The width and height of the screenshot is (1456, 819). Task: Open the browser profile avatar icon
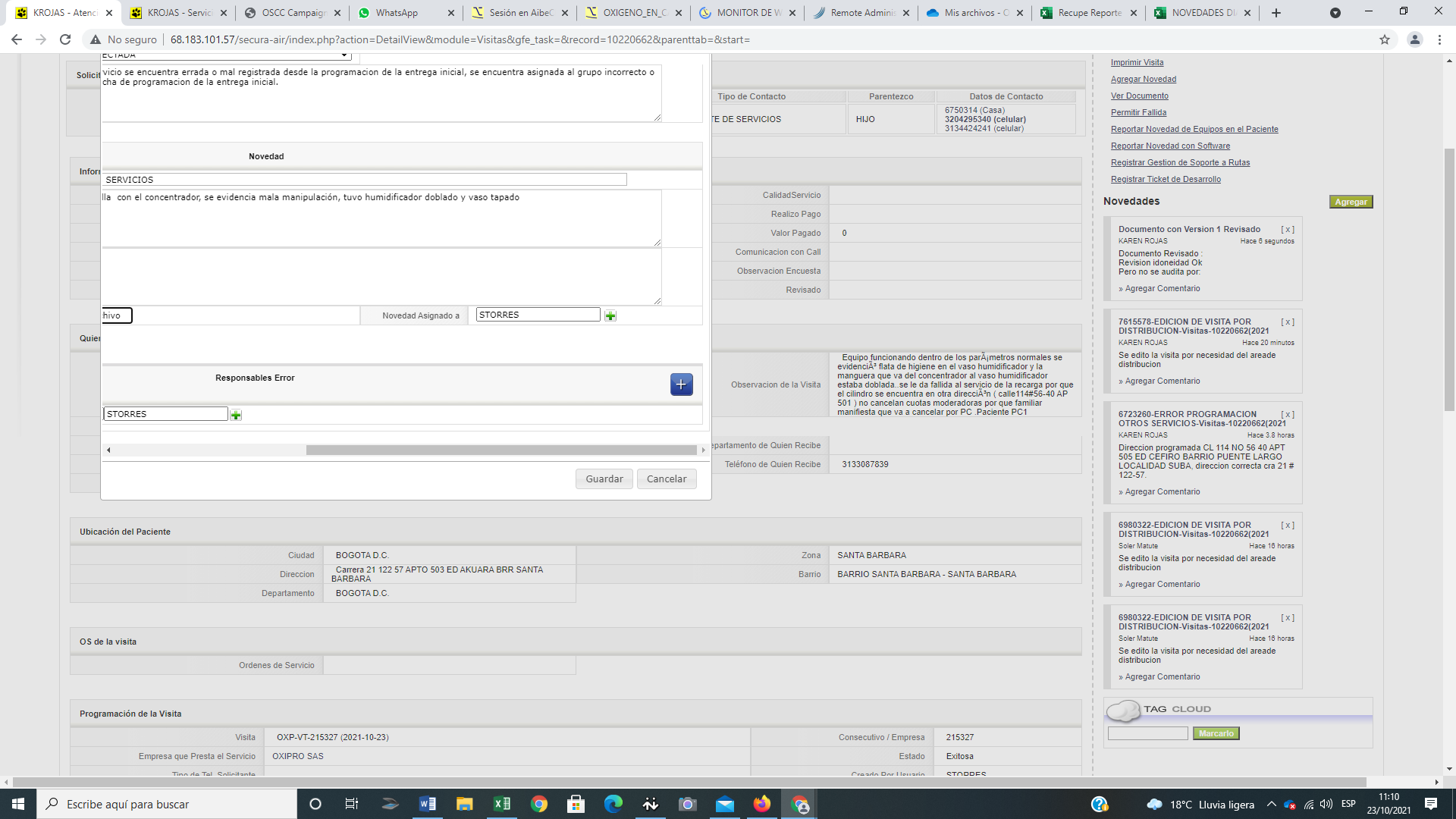click(x=1414, y=39)
